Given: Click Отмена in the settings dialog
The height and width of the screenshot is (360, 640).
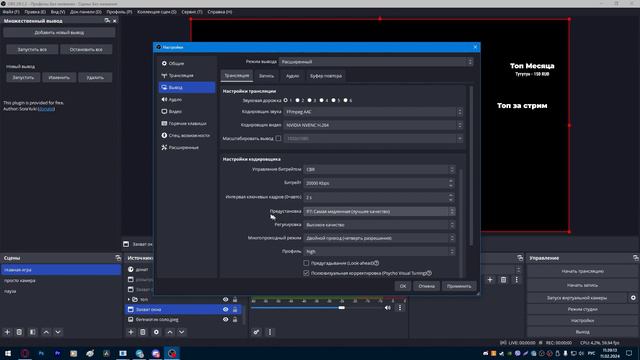Looking at the screenshot, I should point(426,286).
